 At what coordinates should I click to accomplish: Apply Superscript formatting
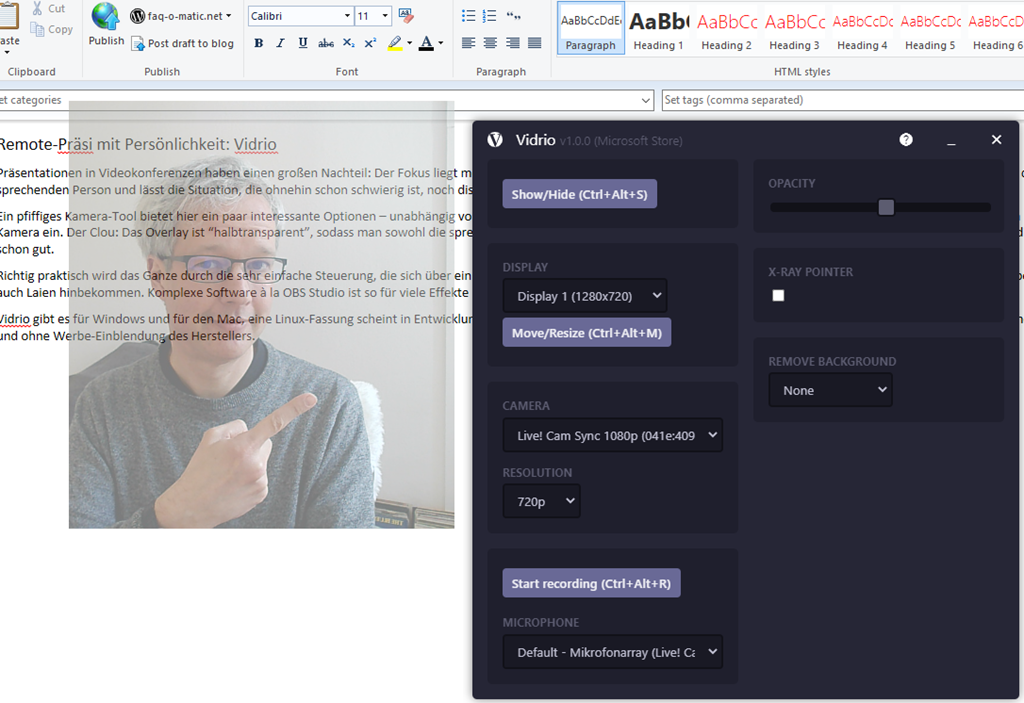click(370, 43)
